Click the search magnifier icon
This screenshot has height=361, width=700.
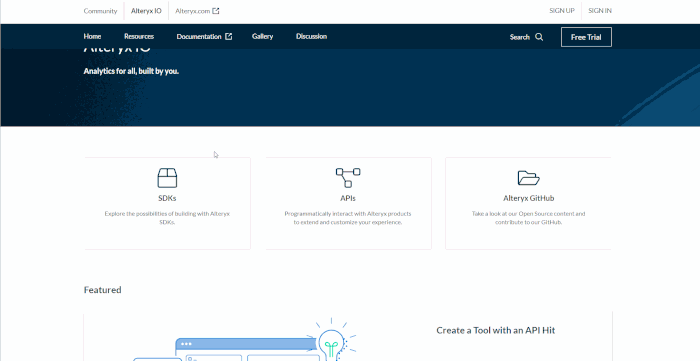point(539,37)
